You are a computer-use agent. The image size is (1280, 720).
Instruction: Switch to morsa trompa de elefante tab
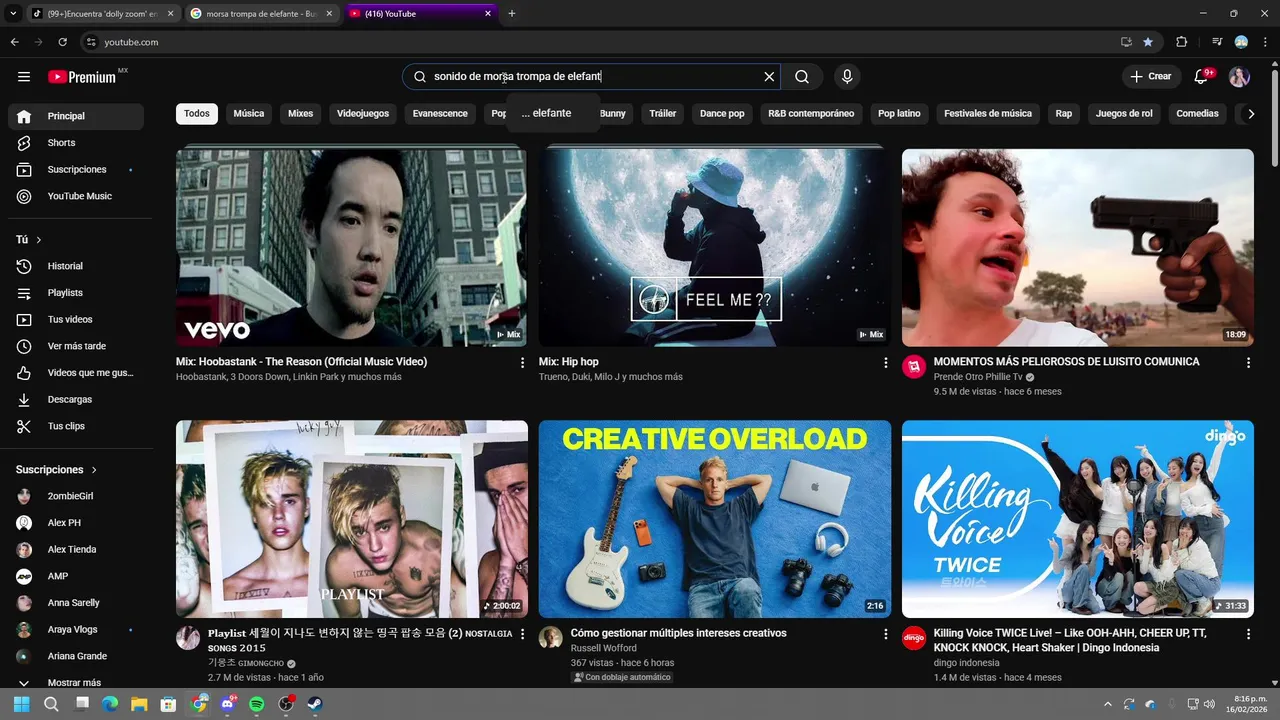[260, 14]
